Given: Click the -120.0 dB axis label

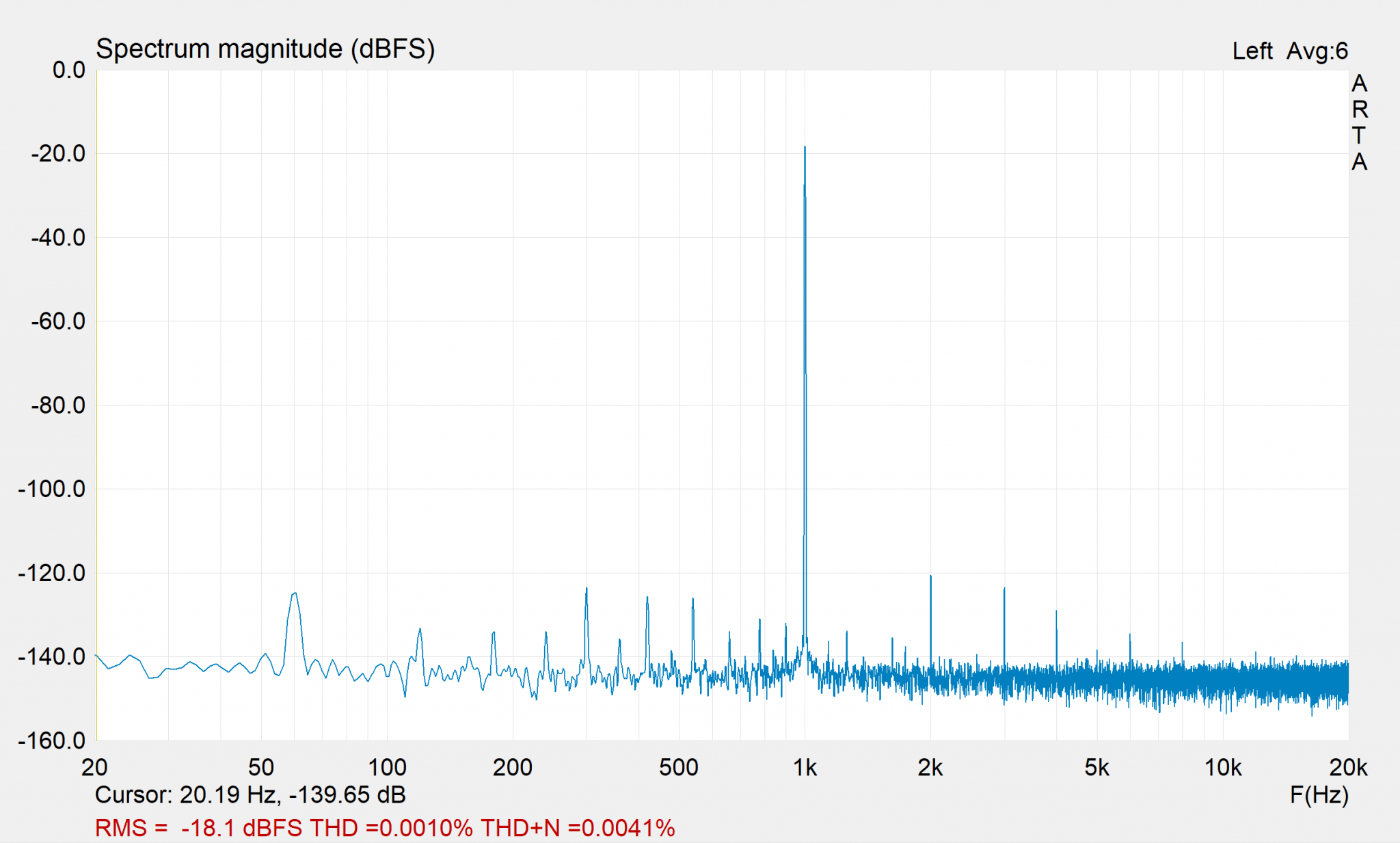Looking at the screenshot, I should tap(52, 573).
